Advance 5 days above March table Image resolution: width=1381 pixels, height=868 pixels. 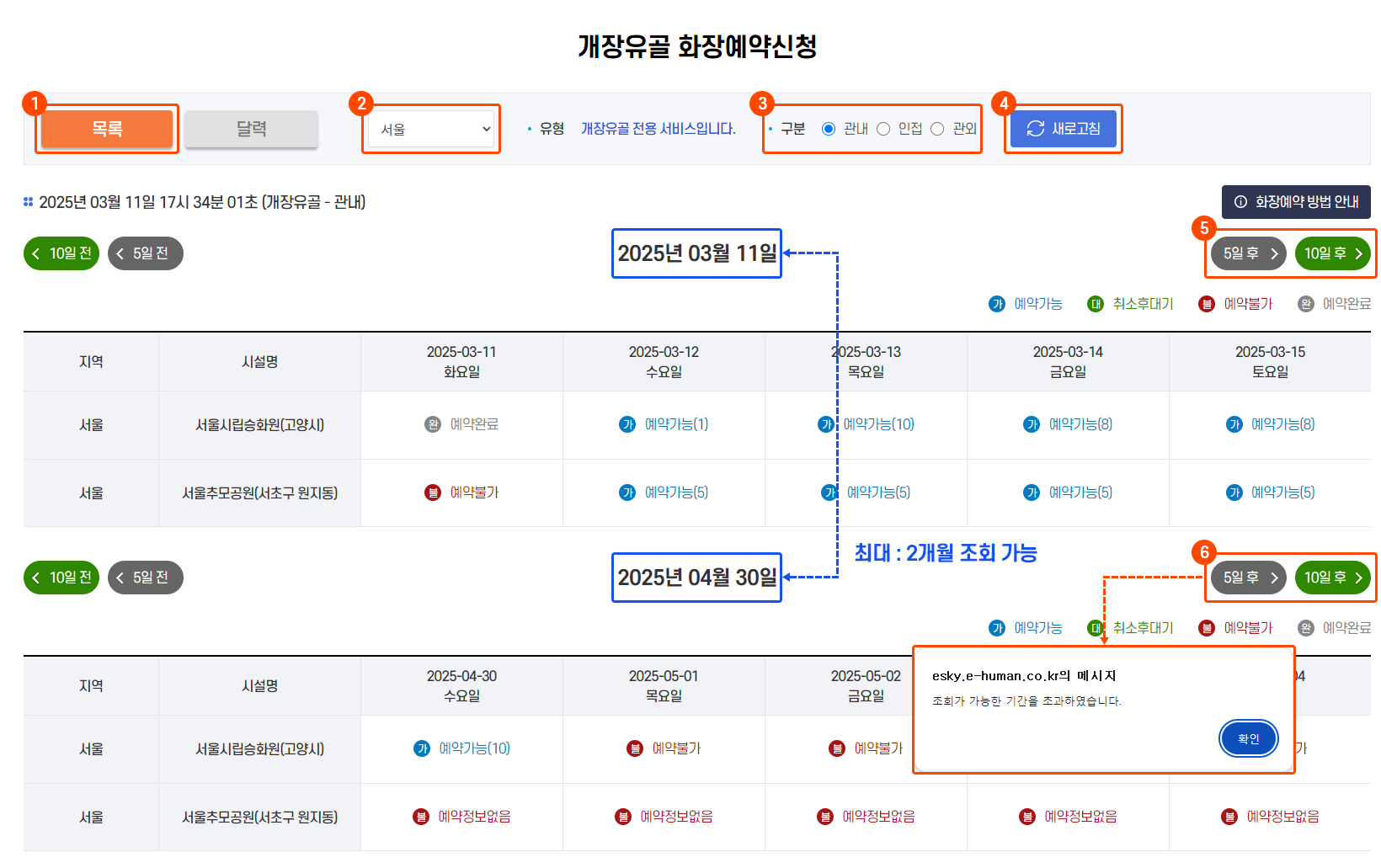click(x=1249, y=253)
